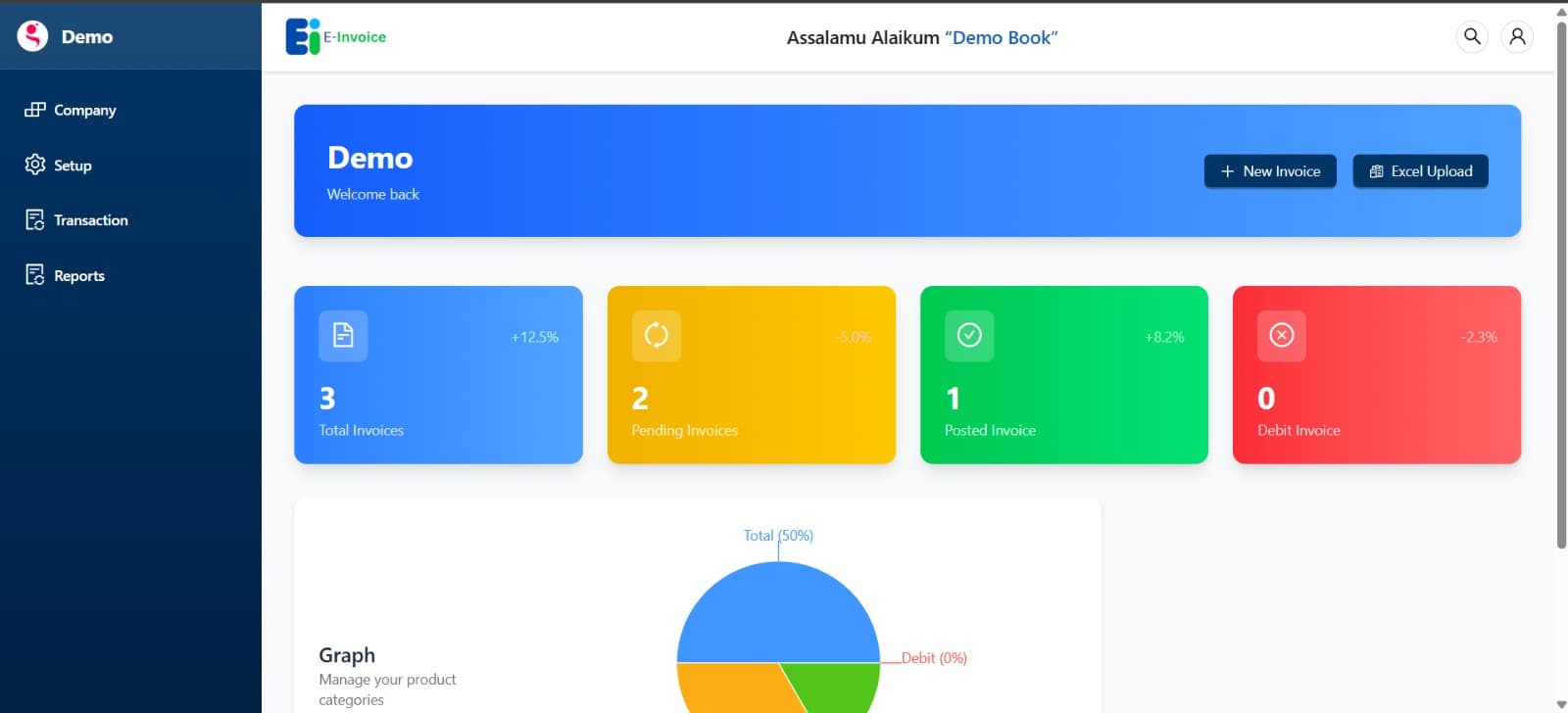
Task: Click the Setup gear icon
Action: 35,165
